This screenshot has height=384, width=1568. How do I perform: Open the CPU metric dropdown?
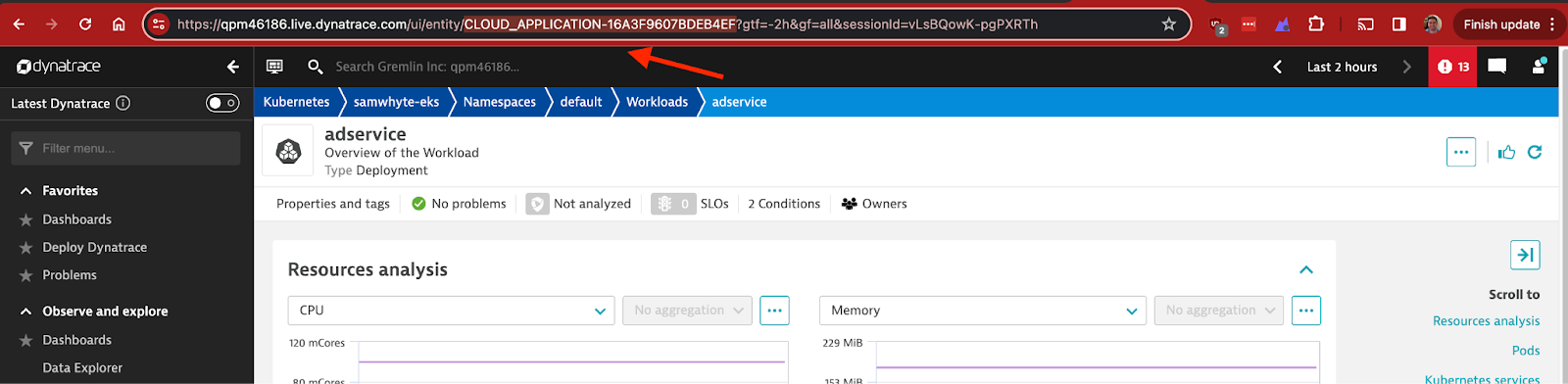pyautogui.click(x=451, y=311)
